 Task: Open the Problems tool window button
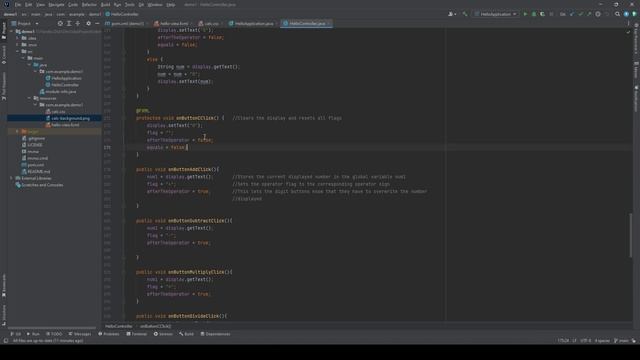coord(109,334)
